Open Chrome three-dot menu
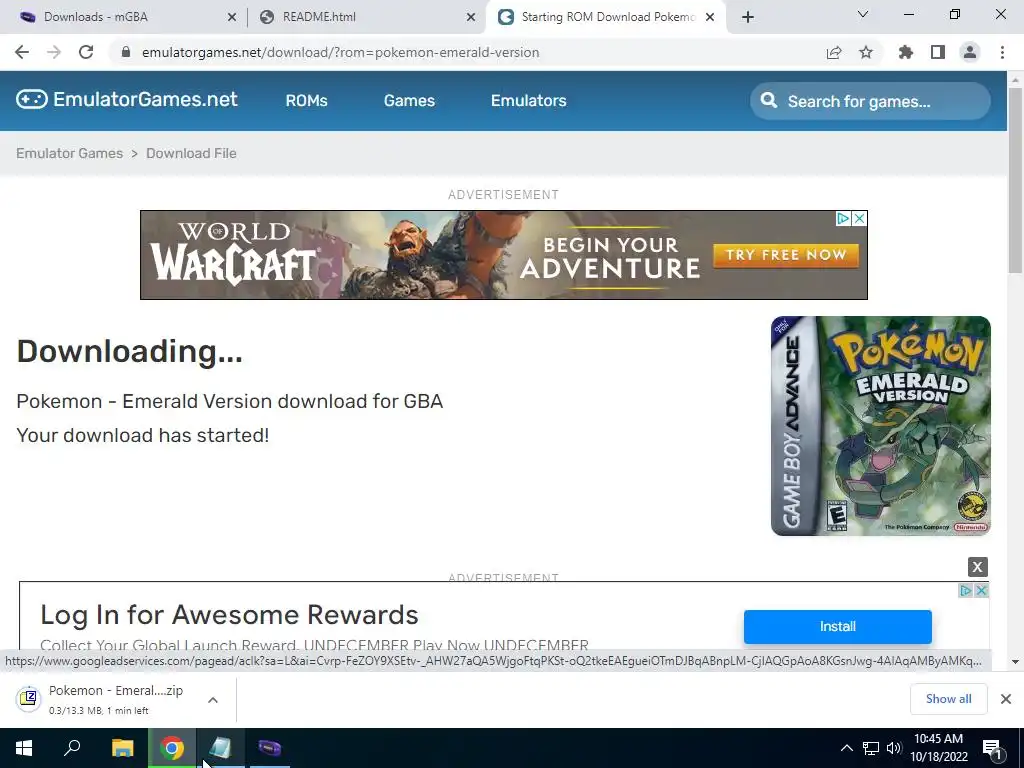 click(1002, 52)
